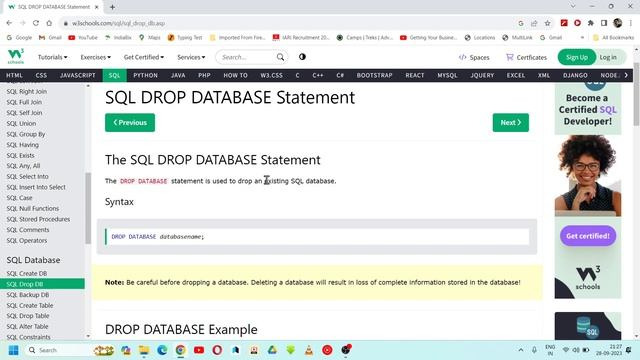Open the Certificates cart link

click(x=526, y=57)
